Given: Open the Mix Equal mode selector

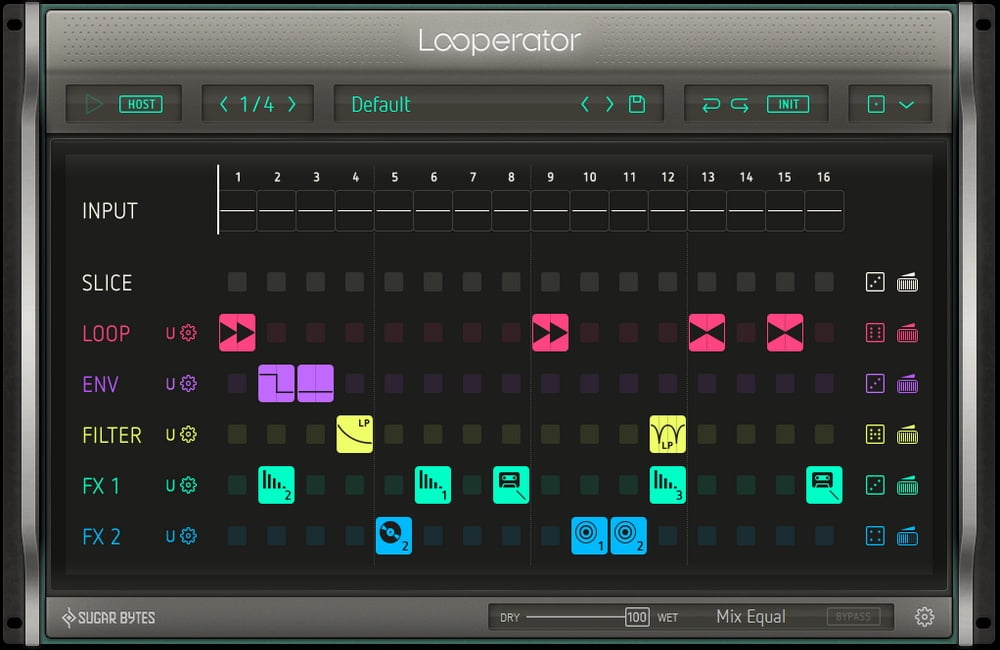Looking at the screenshot, I should tap(751, 617).
